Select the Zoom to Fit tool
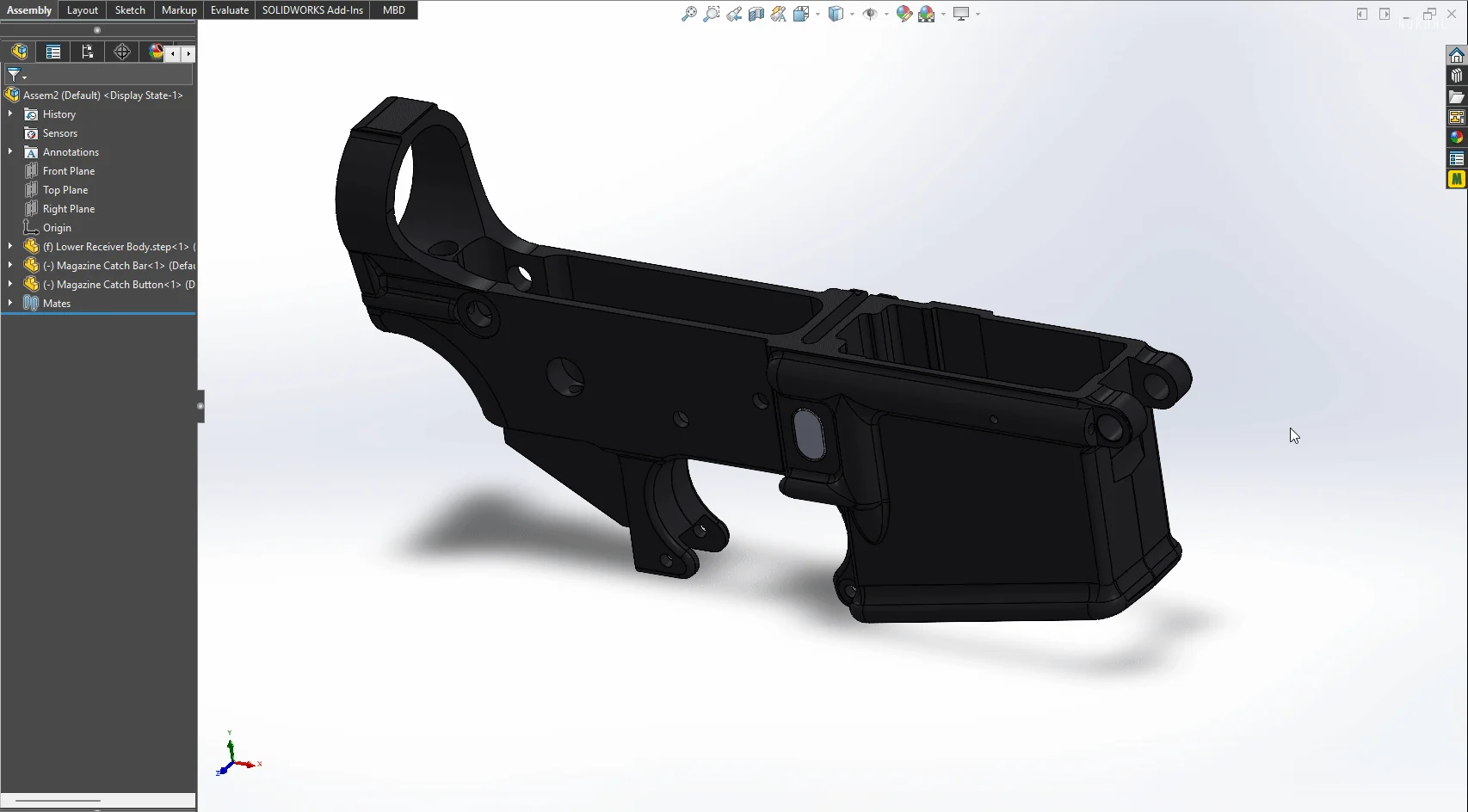This screenshot has width=1468, height=812. (x=689, y=14)
